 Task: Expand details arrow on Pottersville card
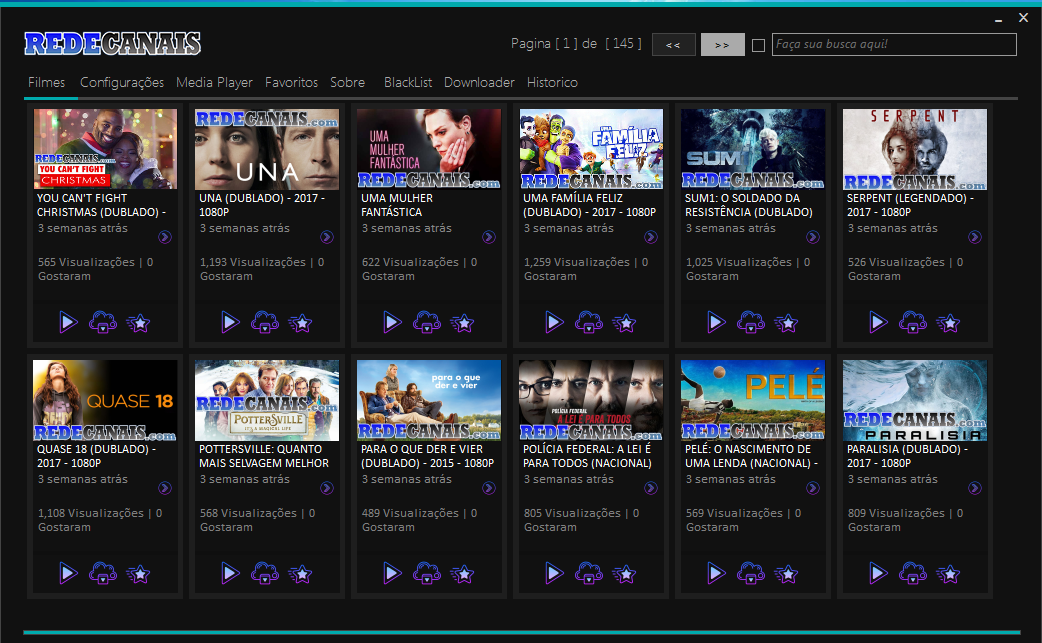(x=327, y=488)
